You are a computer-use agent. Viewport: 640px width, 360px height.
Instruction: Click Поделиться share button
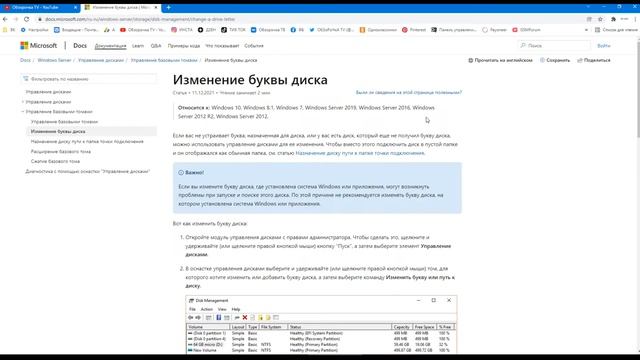coord(593,60)
